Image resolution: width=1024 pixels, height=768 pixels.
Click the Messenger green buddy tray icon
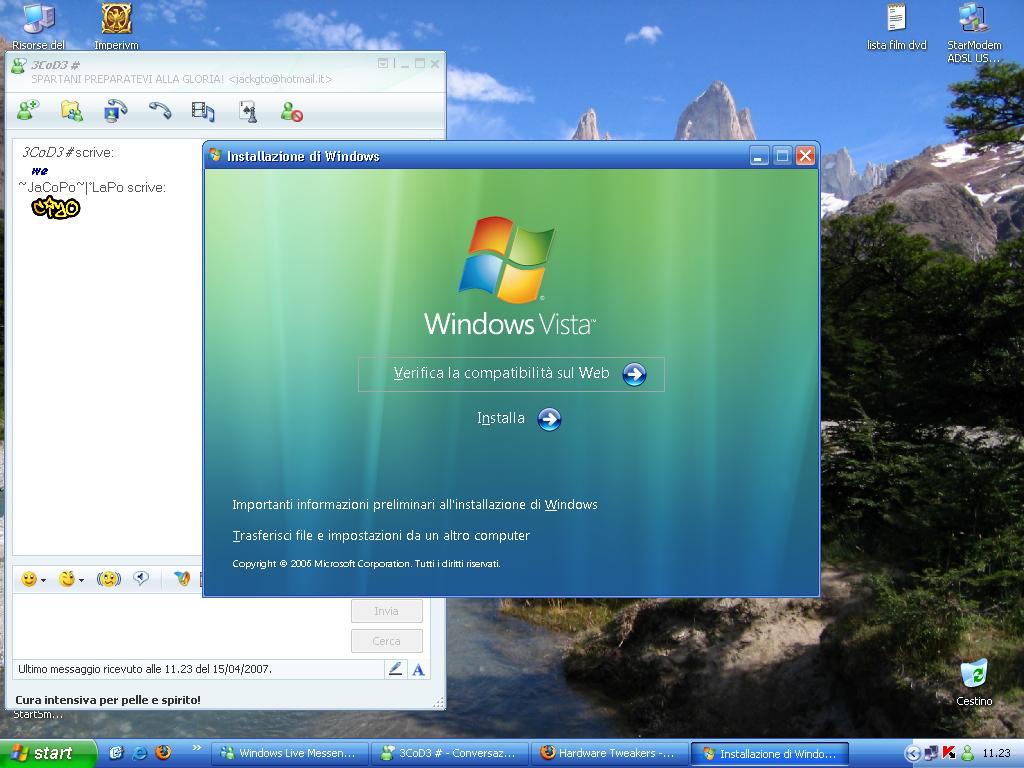(x=968, y=754)
